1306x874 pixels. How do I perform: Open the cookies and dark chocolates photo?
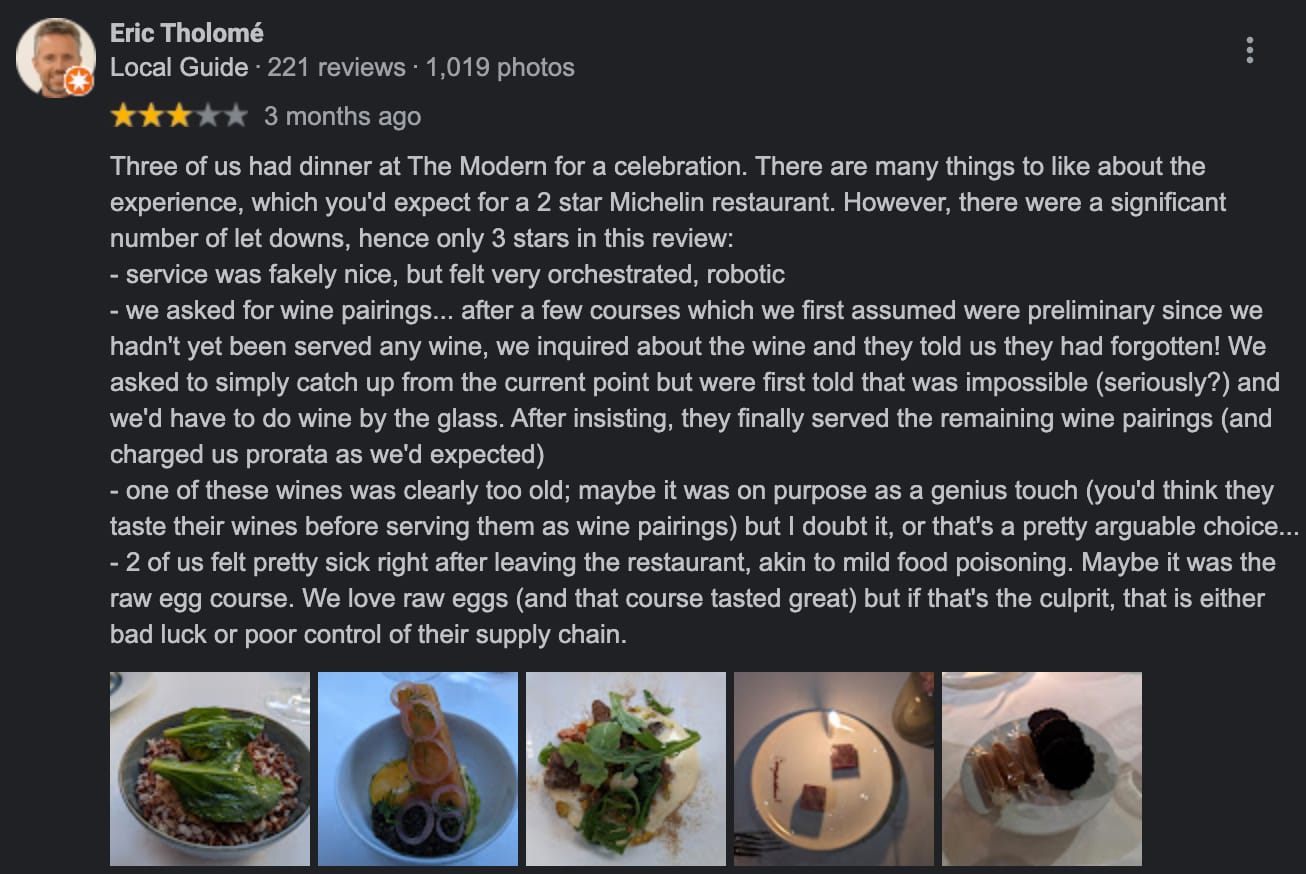point(1042,768)
